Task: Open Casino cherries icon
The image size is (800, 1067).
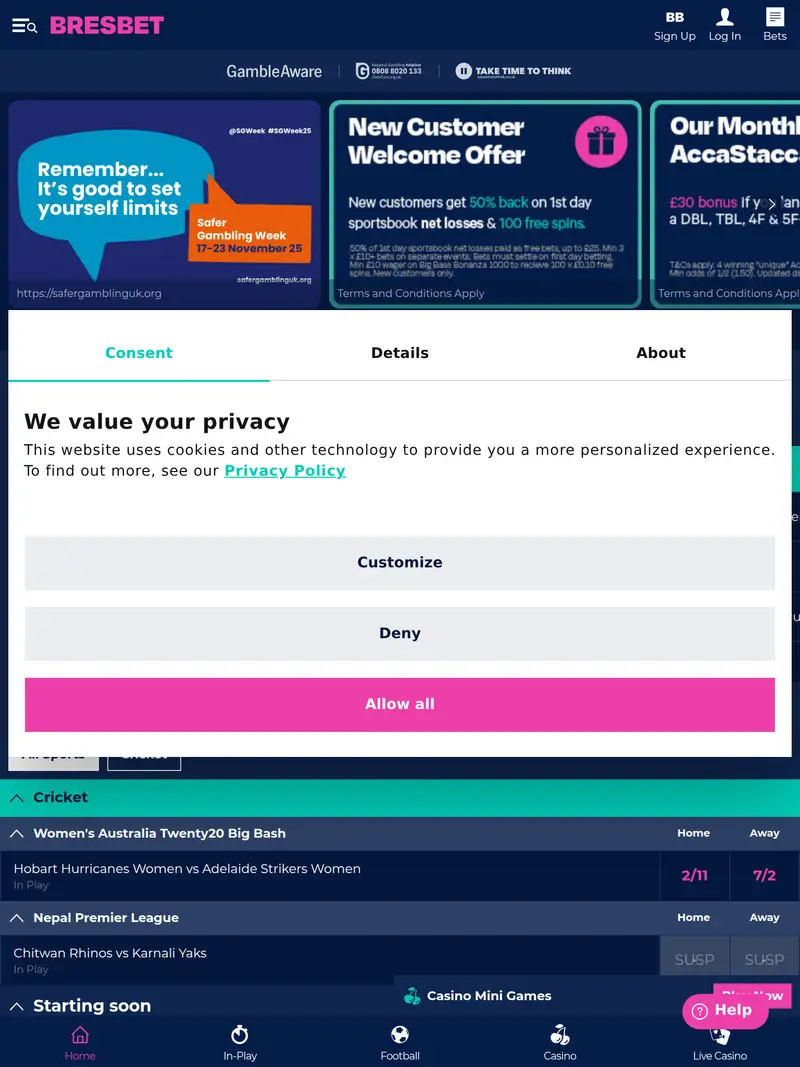Action: click(560, 1035)
